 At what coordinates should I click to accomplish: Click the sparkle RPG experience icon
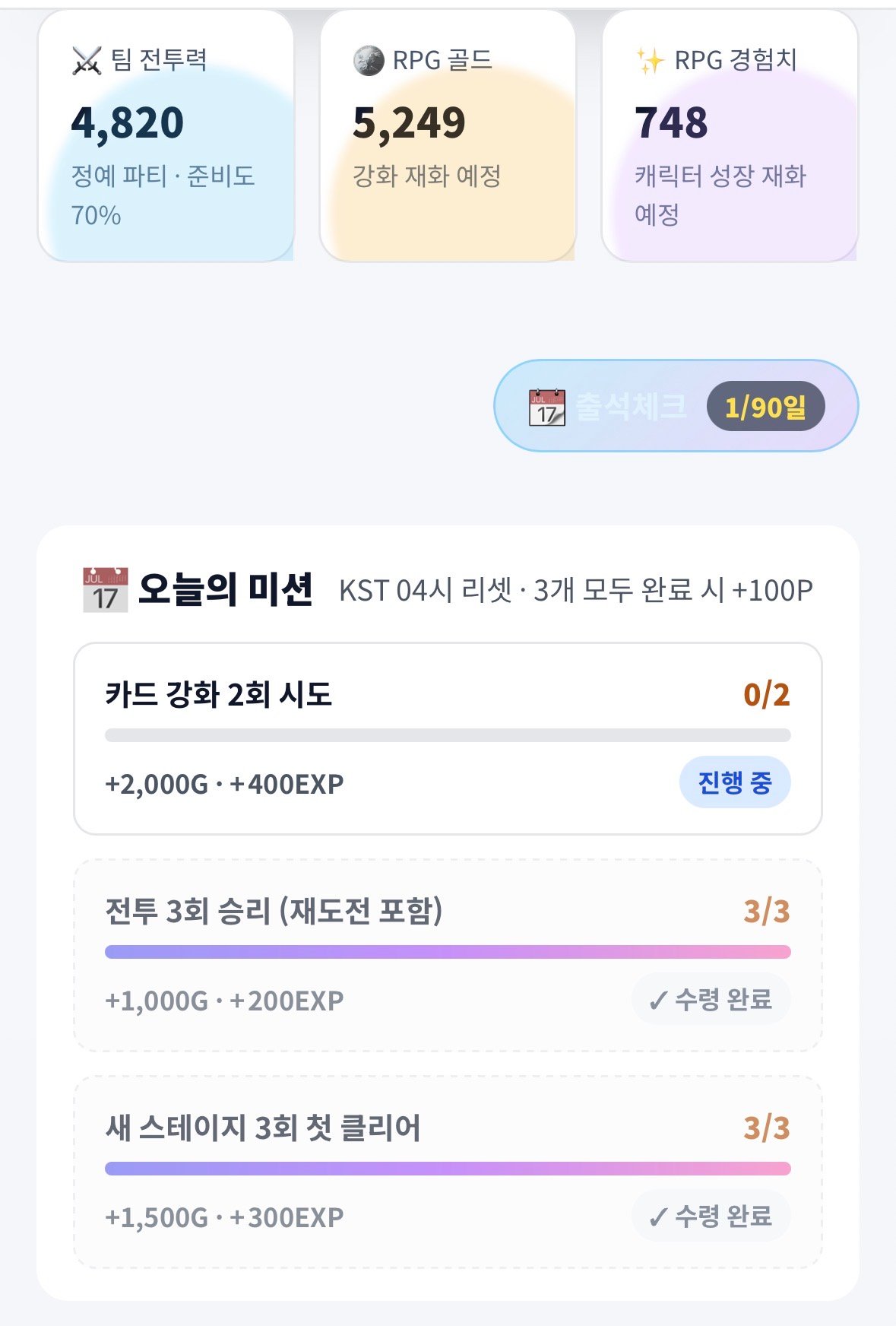pos(650,61)
